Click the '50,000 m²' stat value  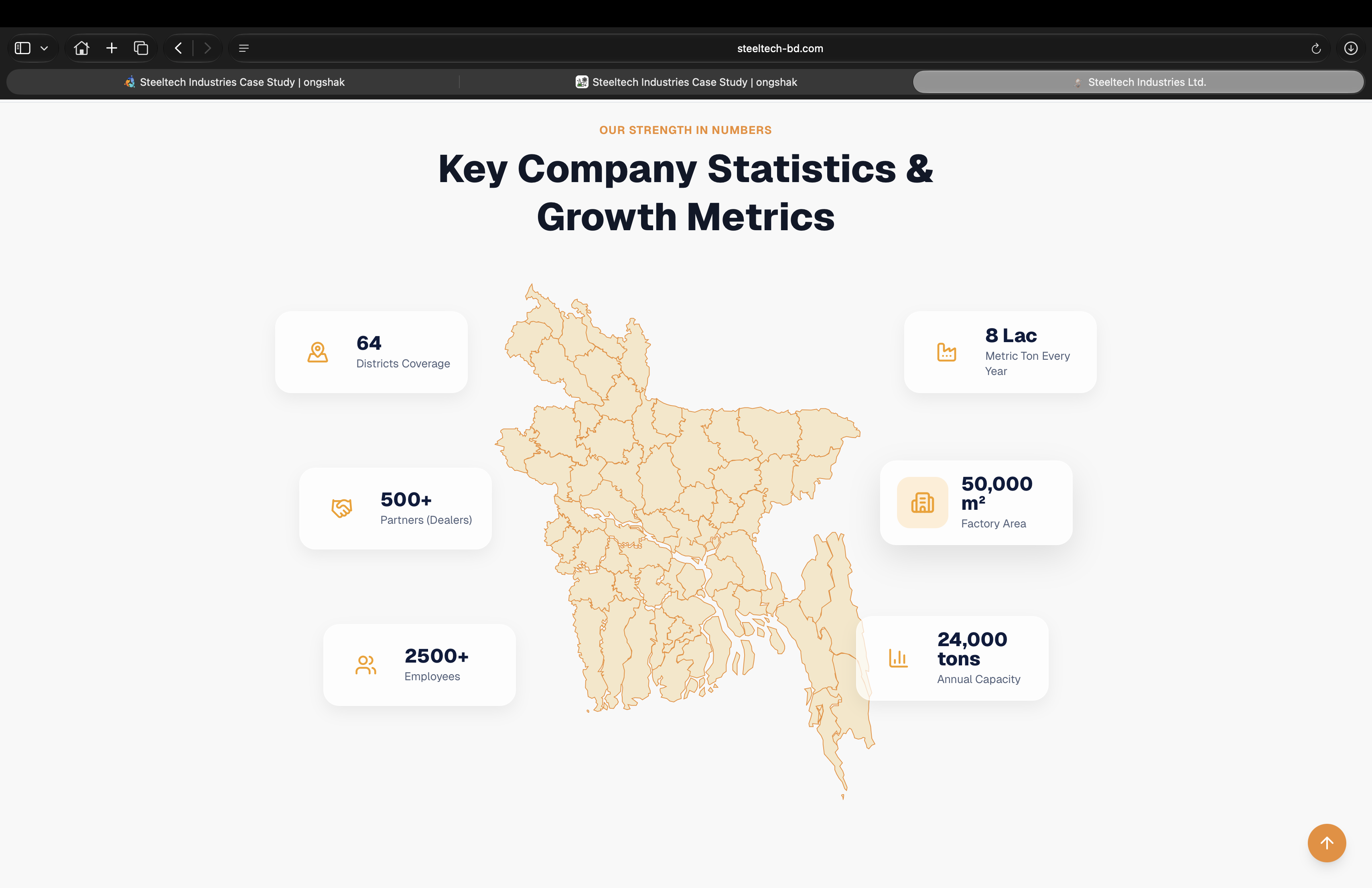tap(997, 493)
